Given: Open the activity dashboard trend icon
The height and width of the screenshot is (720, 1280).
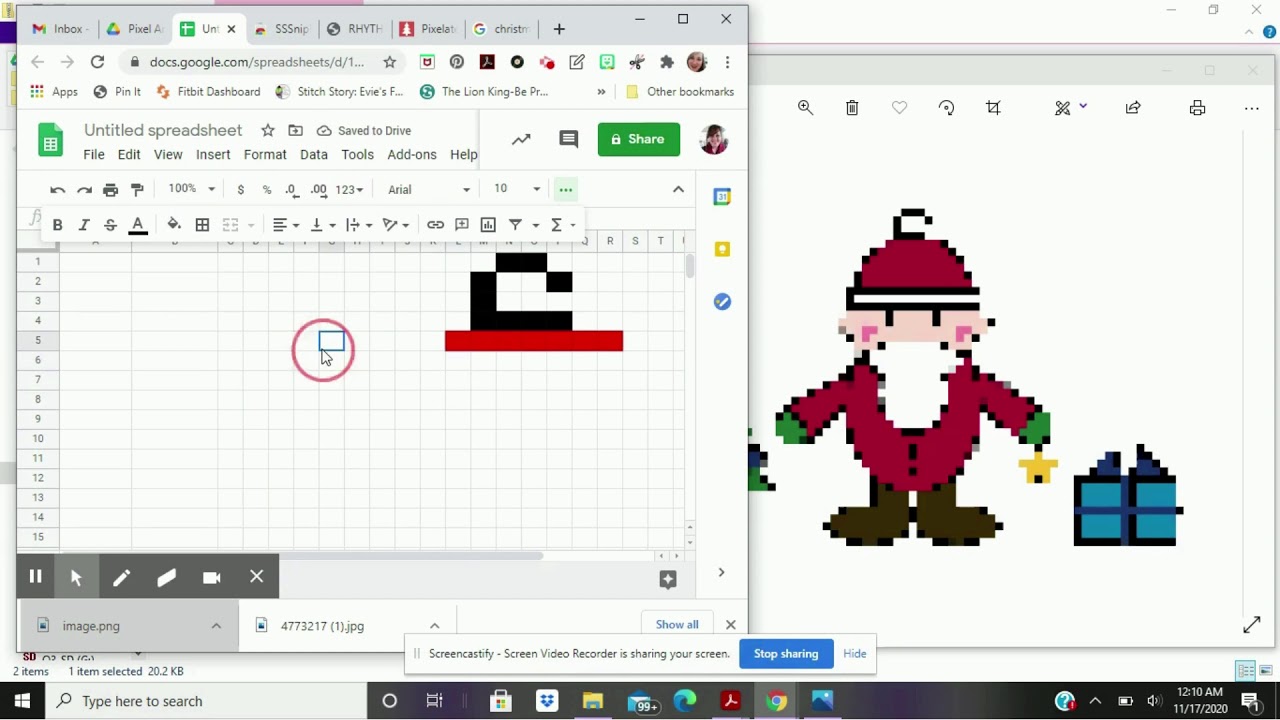Looking at the screenshot, I should (x=521, y=139).
